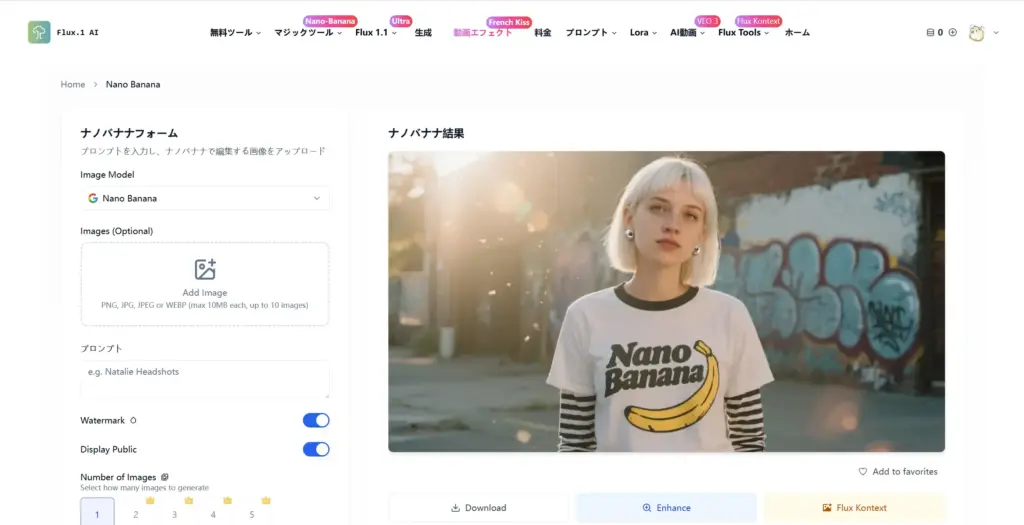This screenshot has height=525, width=1024.
Task: Click the Nano Banana breadcrumb
Action: [133, 84]
